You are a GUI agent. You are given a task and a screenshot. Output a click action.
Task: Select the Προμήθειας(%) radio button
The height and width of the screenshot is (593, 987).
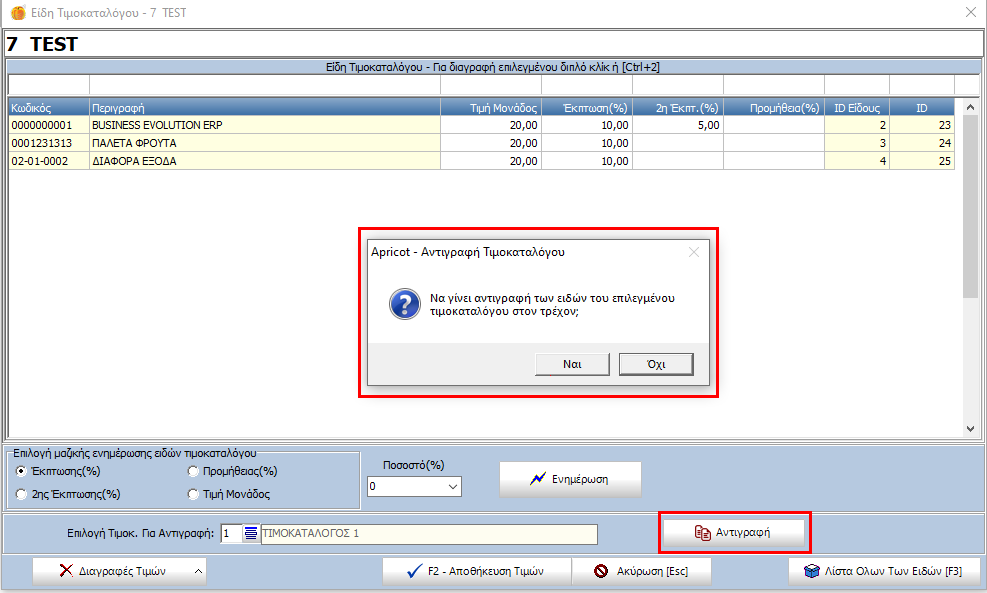193,471
